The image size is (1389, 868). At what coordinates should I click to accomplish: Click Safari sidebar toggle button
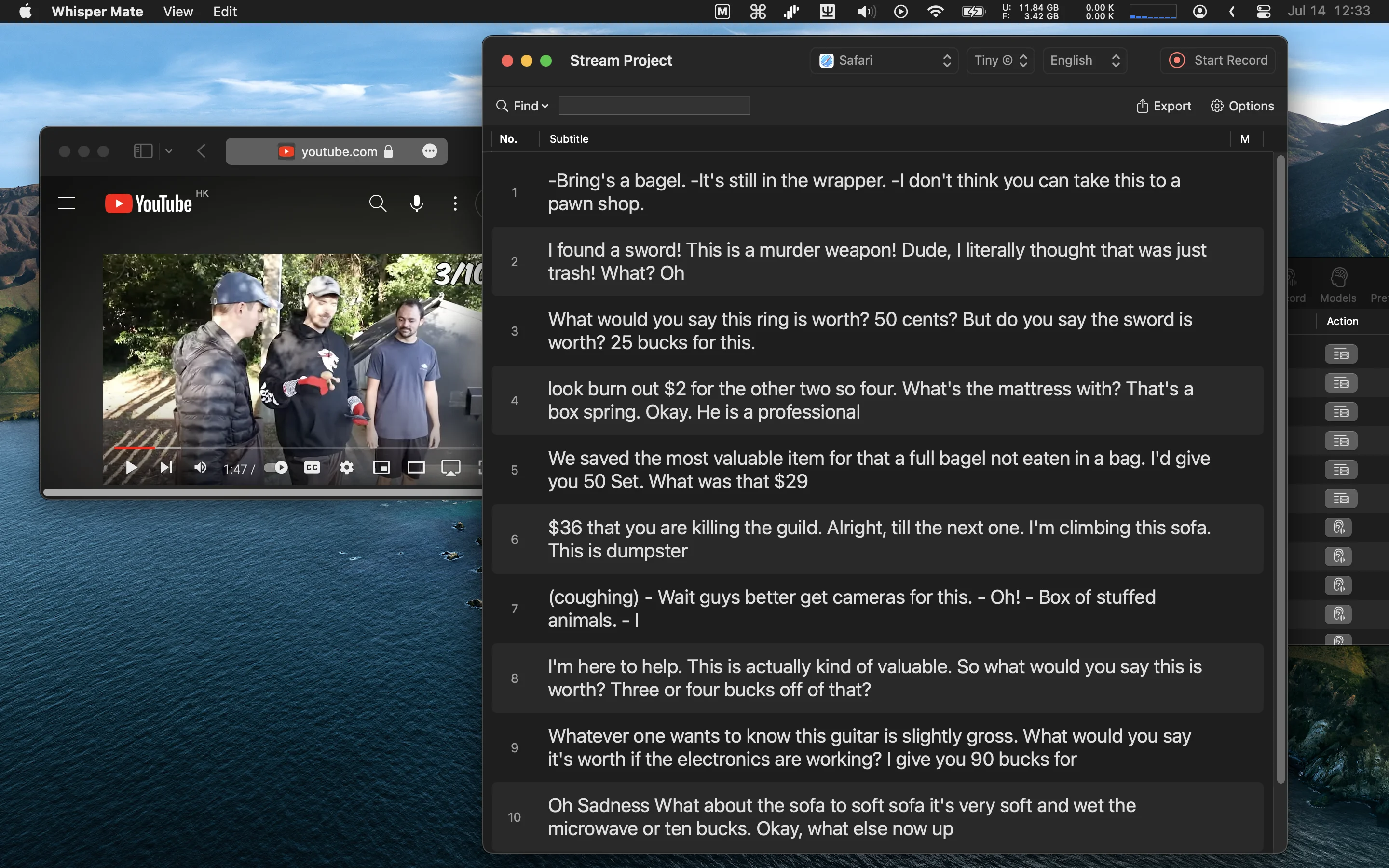[143, 151]
